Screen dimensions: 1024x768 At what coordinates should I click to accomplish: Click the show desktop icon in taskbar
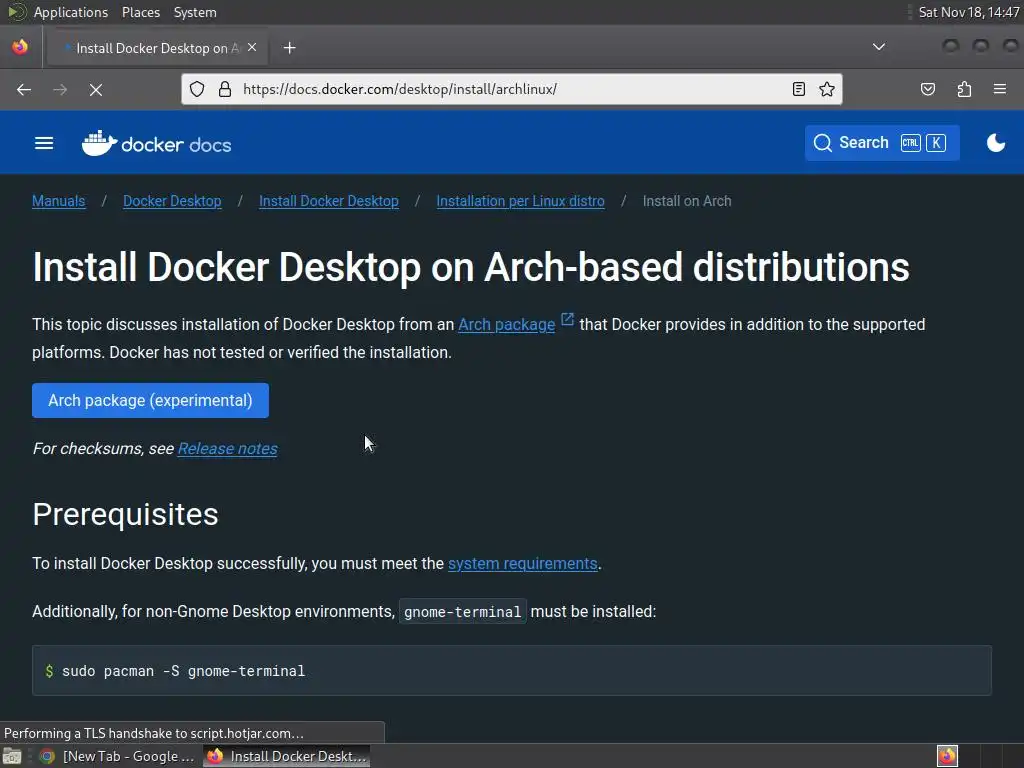[x=12, y=756]
